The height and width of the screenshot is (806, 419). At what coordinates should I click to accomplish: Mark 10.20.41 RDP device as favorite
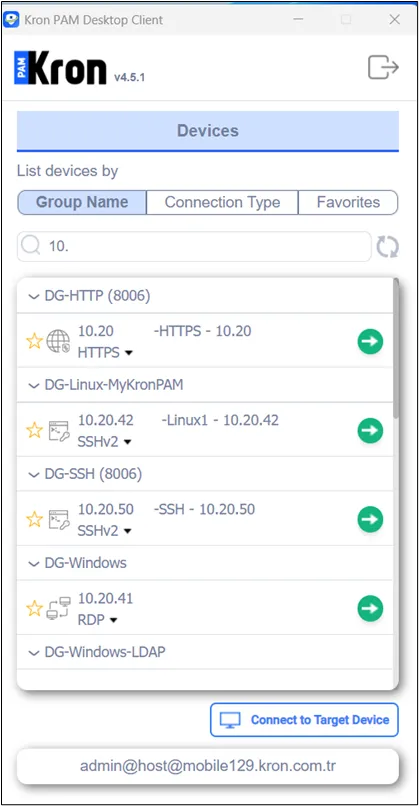[x=34, y=609]
